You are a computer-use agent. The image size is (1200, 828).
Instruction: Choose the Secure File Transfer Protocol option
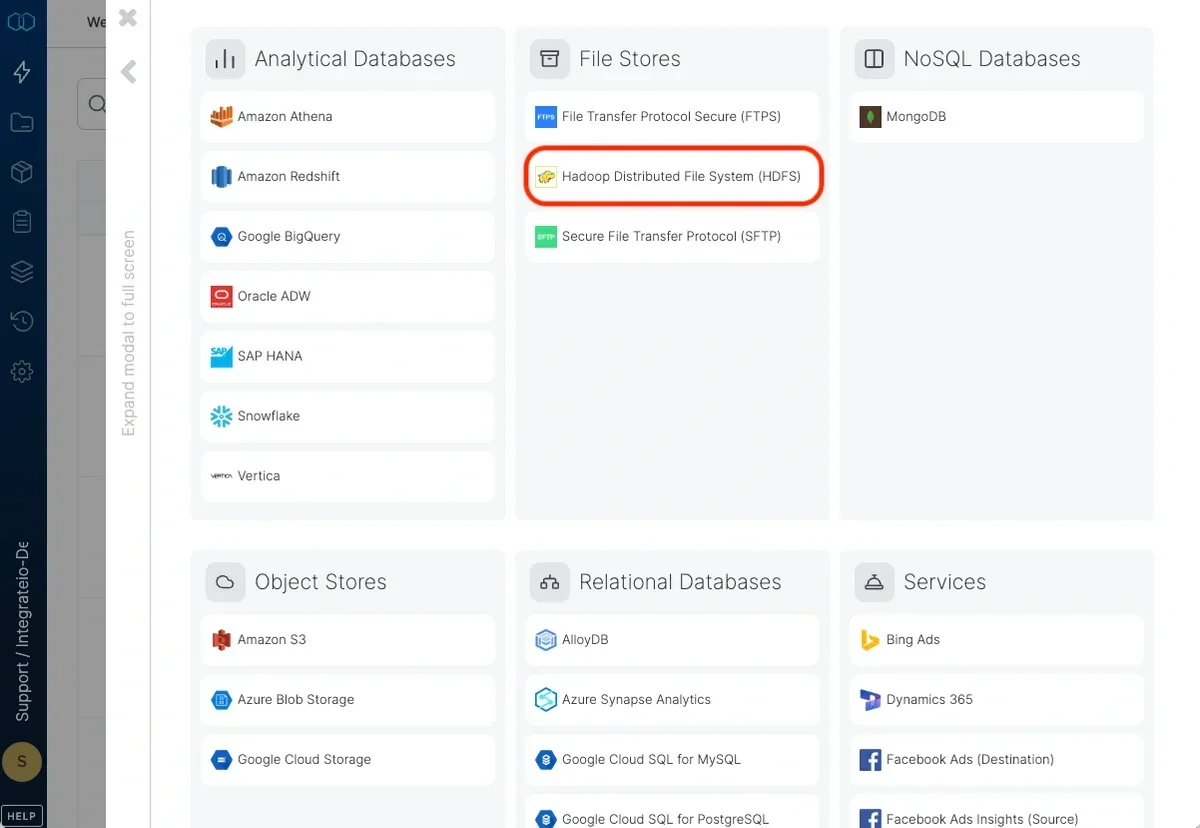(672, 236)
